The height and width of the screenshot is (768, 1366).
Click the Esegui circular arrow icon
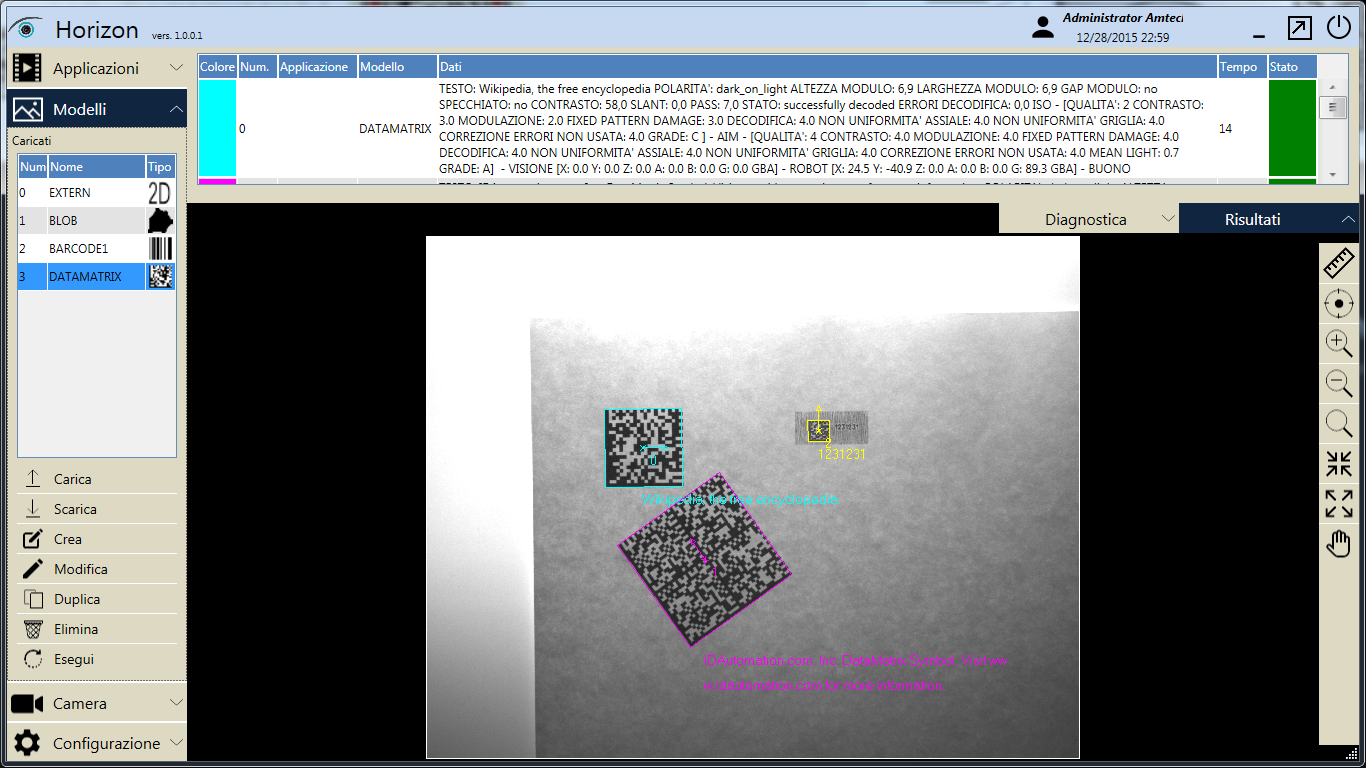(x=33, y=659)
